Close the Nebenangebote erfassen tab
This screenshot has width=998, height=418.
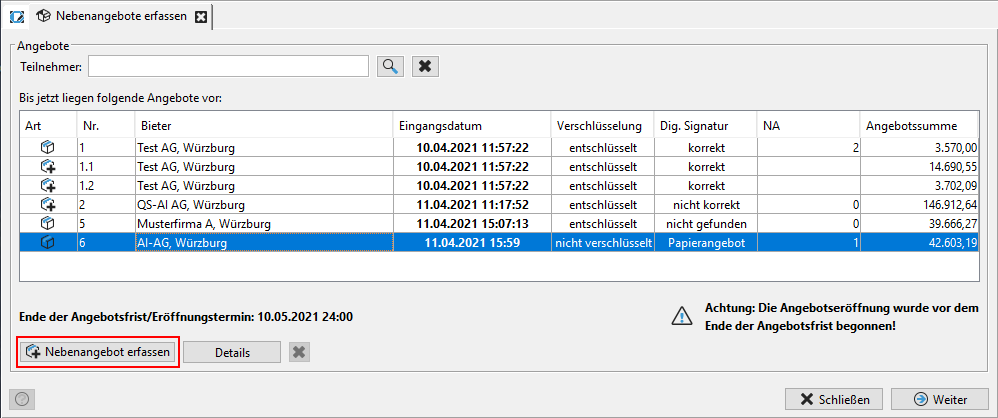[200, 17]
